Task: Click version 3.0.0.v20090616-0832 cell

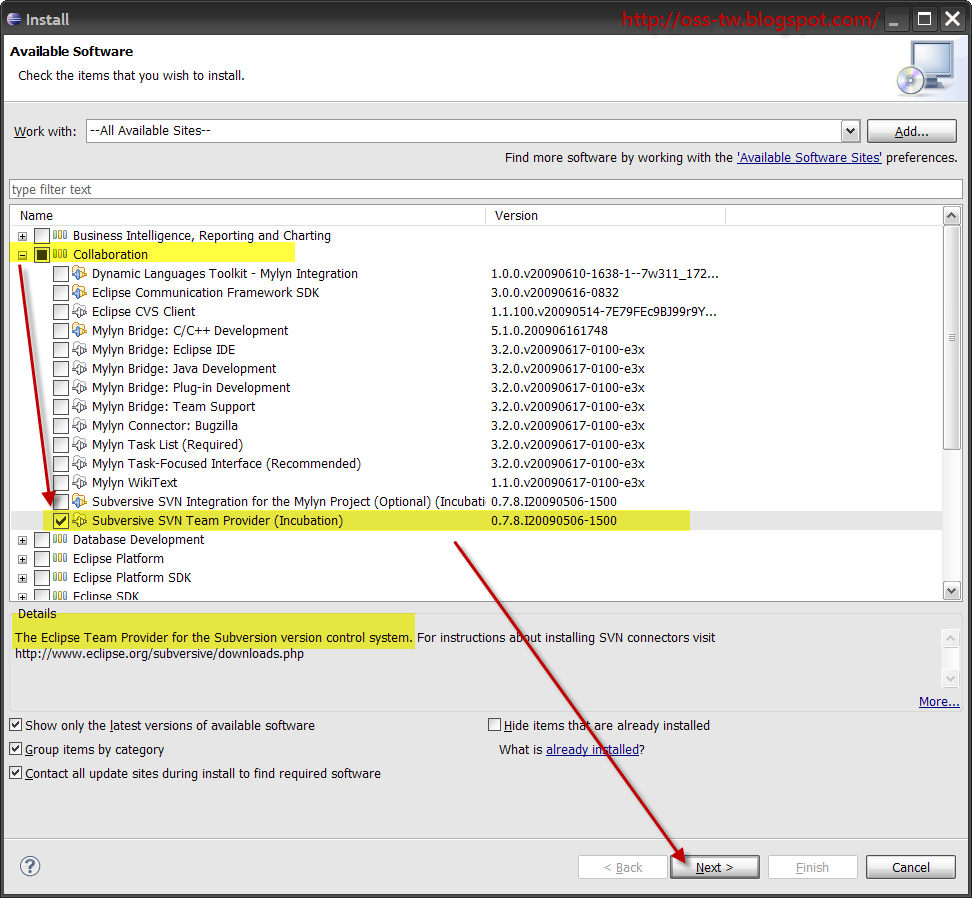Action: (555, 292)
